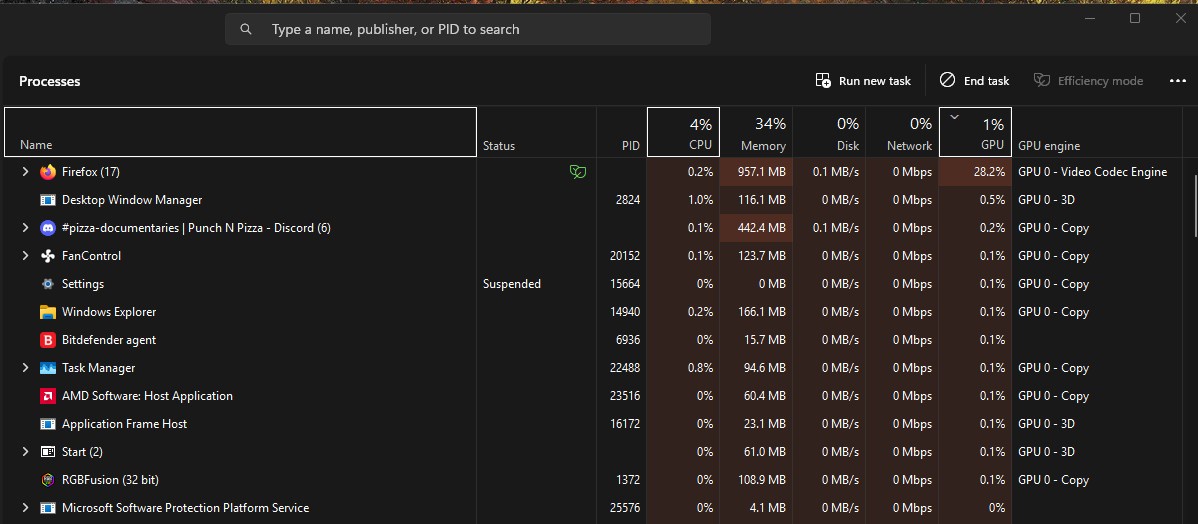The height and width of the screenshot is (524, 1198).
Task: Select the Windows Explorer row name
Action: coord(109,312)
